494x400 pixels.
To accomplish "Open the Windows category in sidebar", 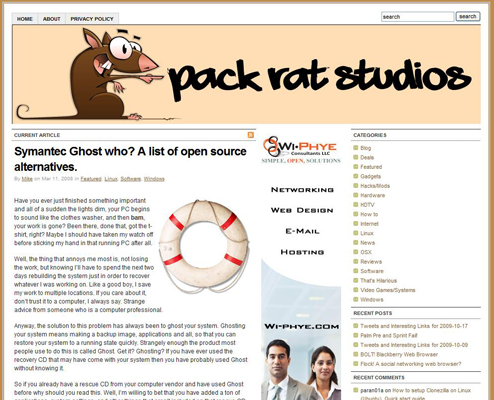I will [372, 299].
